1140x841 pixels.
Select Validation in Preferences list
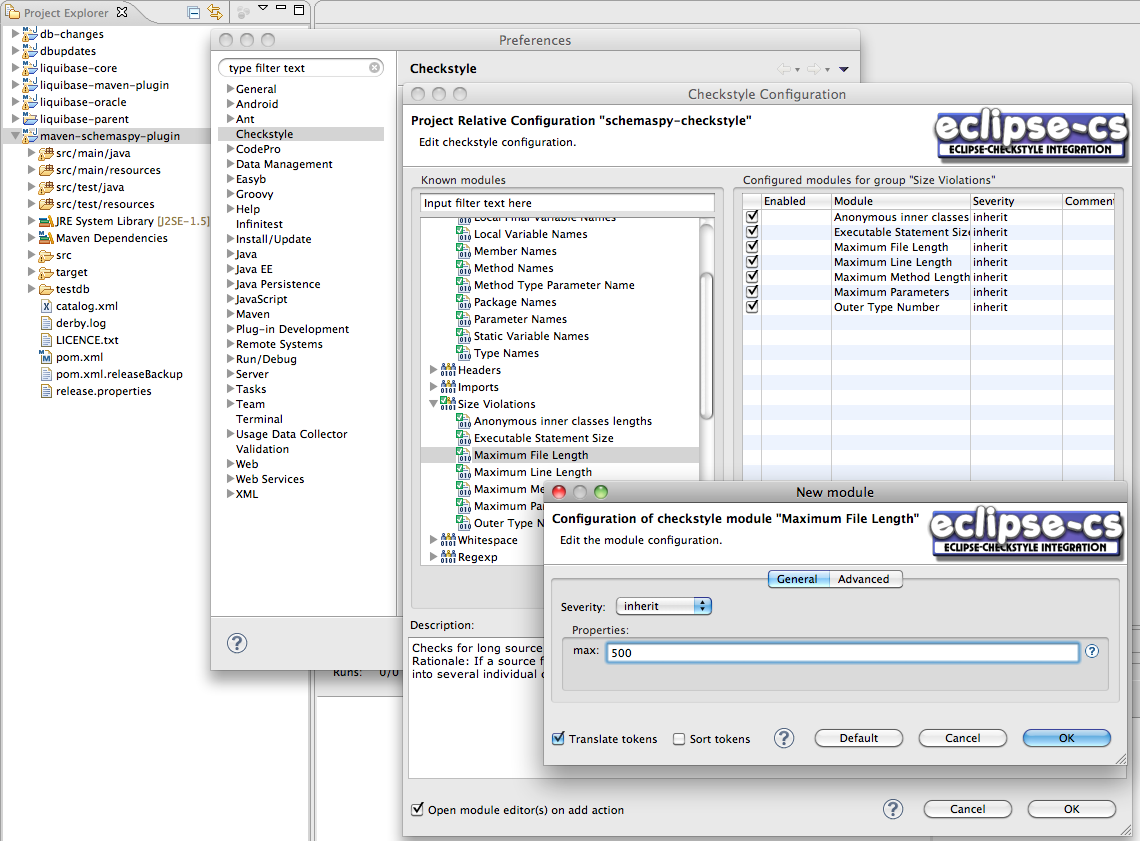[262, 449]
